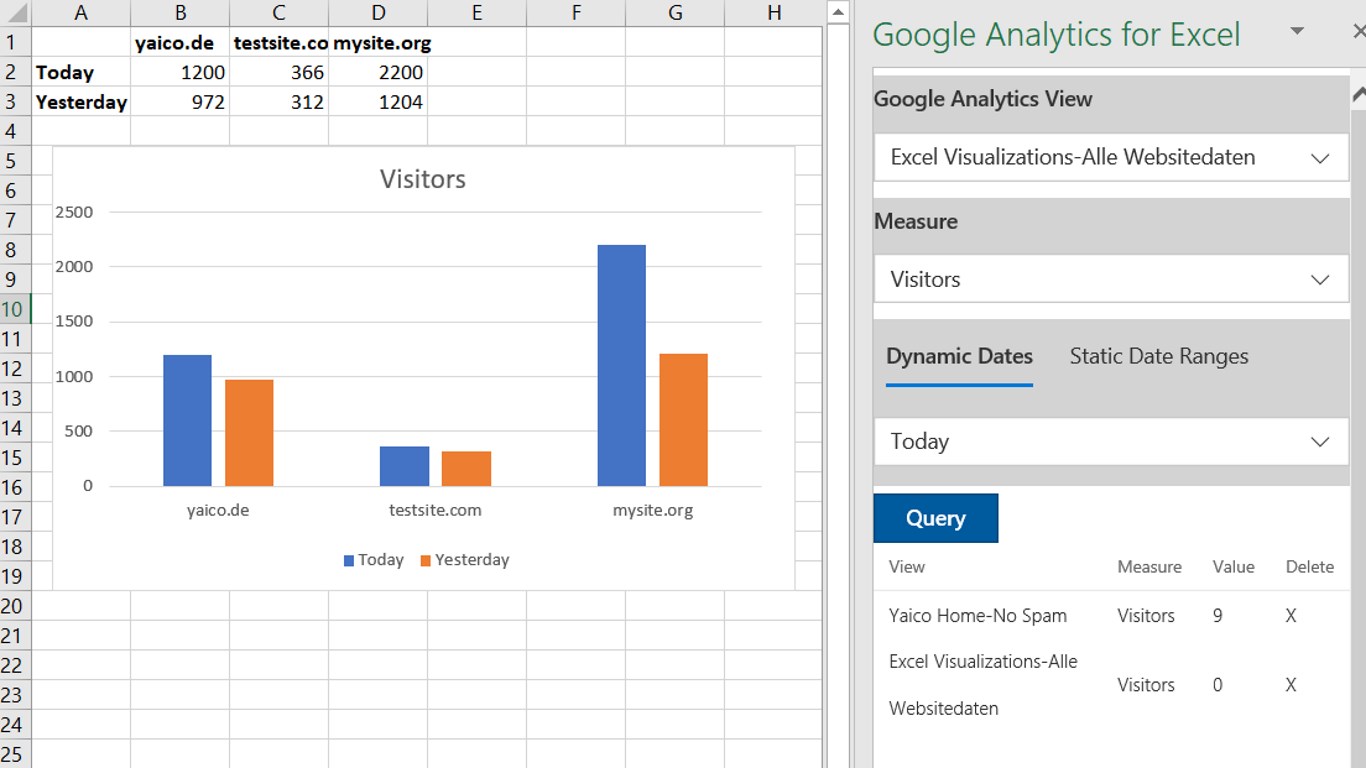1366x768 pixels.
Task: Click the Select All corner of the worksheet
Action: coord(15,13)
